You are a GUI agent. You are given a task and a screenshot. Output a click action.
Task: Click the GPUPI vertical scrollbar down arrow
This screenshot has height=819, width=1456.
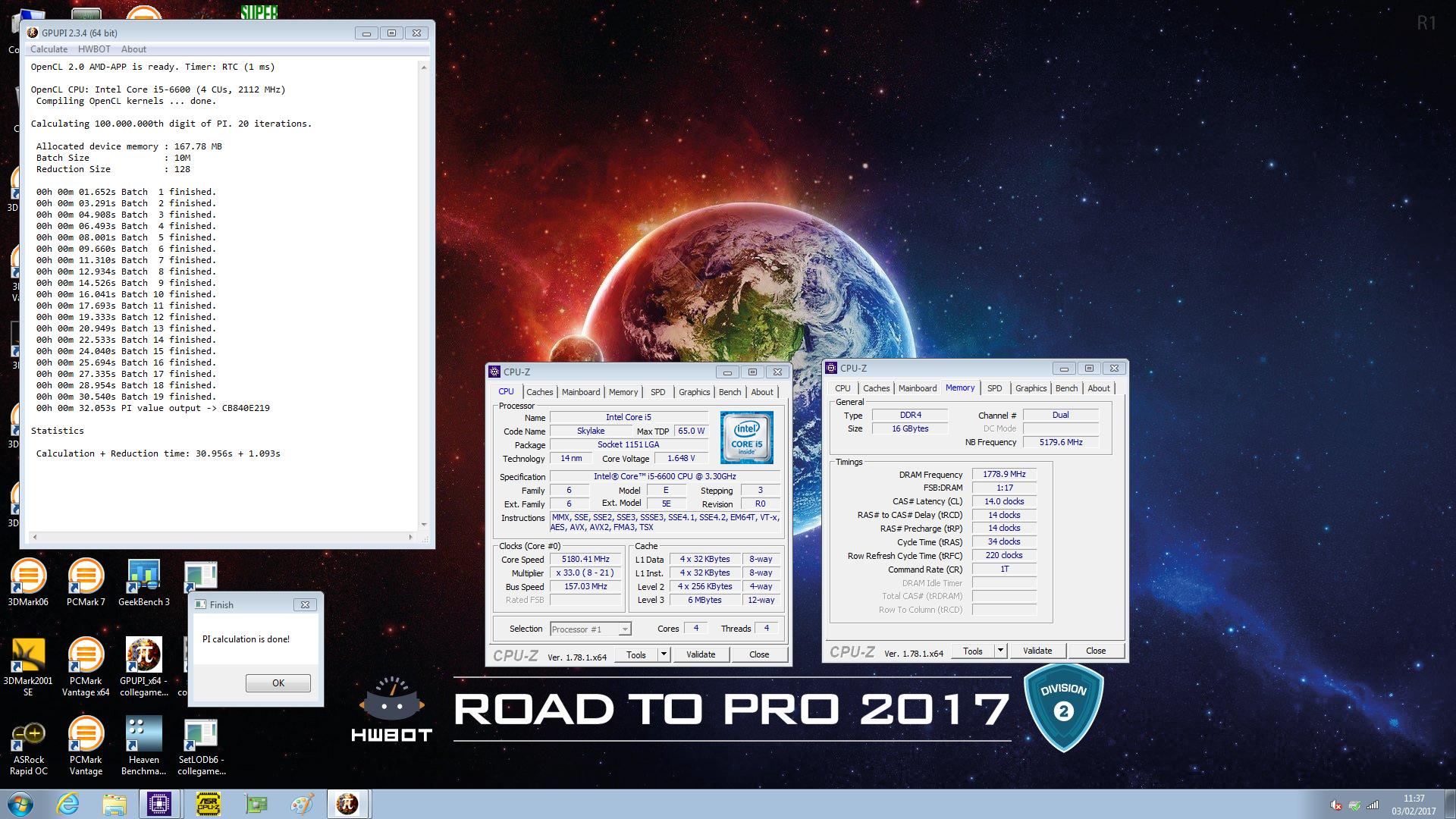pyautogui.click(x=424, y=524)
